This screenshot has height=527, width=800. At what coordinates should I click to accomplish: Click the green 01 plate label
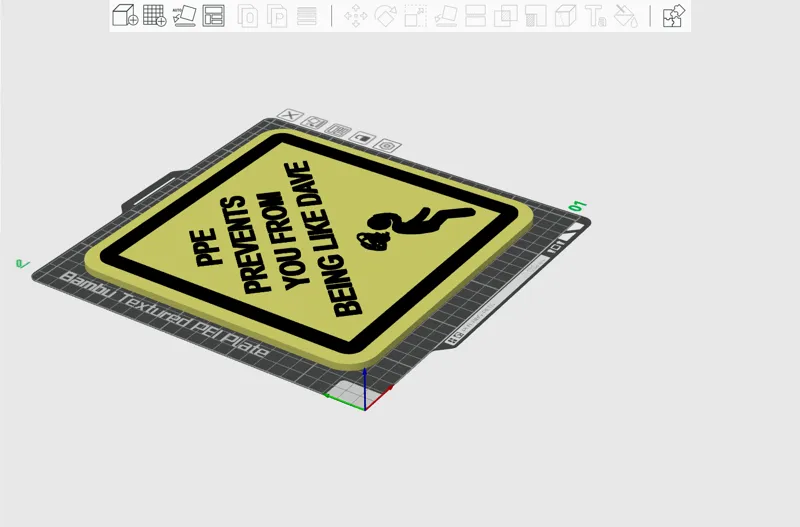click(578, 206)
